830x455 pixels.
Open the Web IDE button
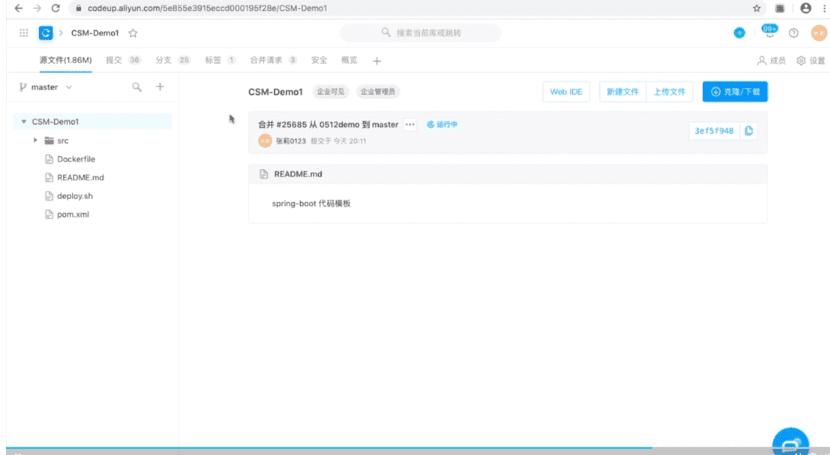pos(566,92)
